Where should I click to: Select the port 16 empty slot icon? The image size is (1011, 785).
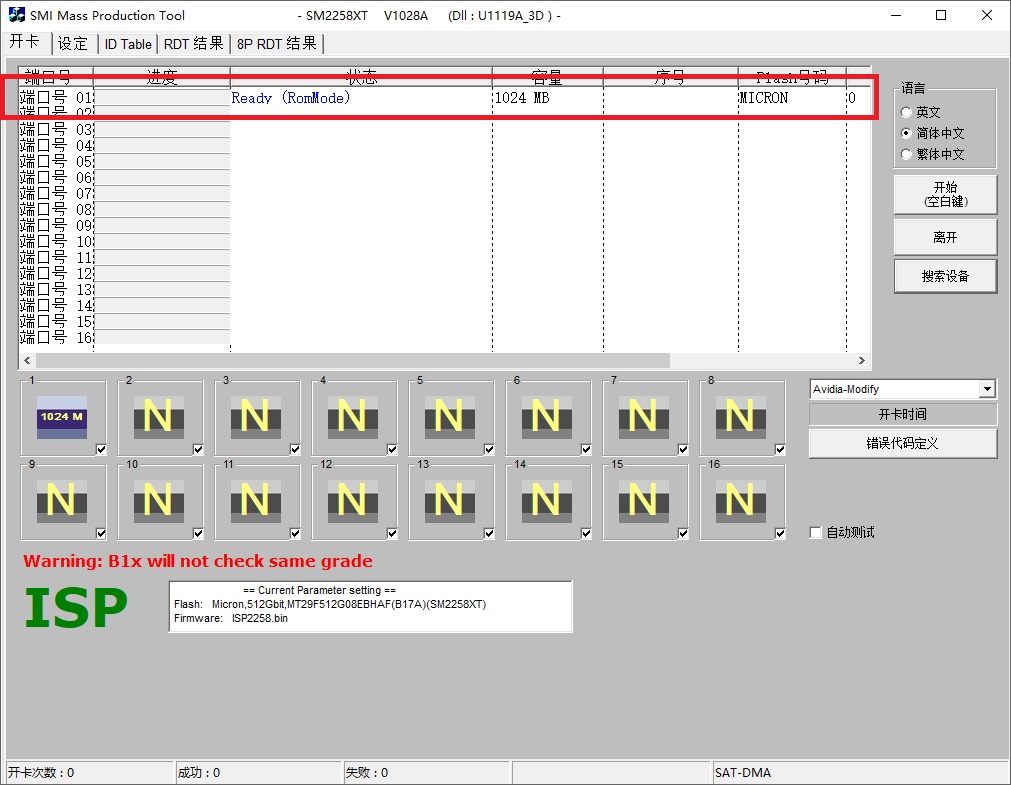pos(741,500)
